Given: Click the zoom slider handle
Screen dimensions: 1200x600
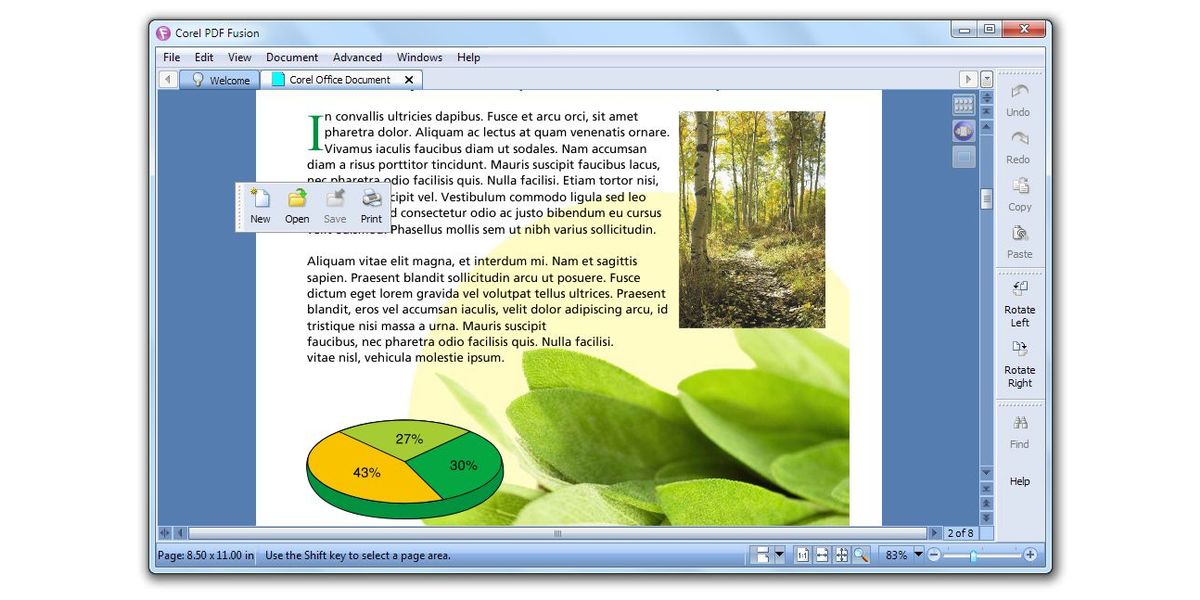Looking at the screenshot, I should (x=973, y=555).
